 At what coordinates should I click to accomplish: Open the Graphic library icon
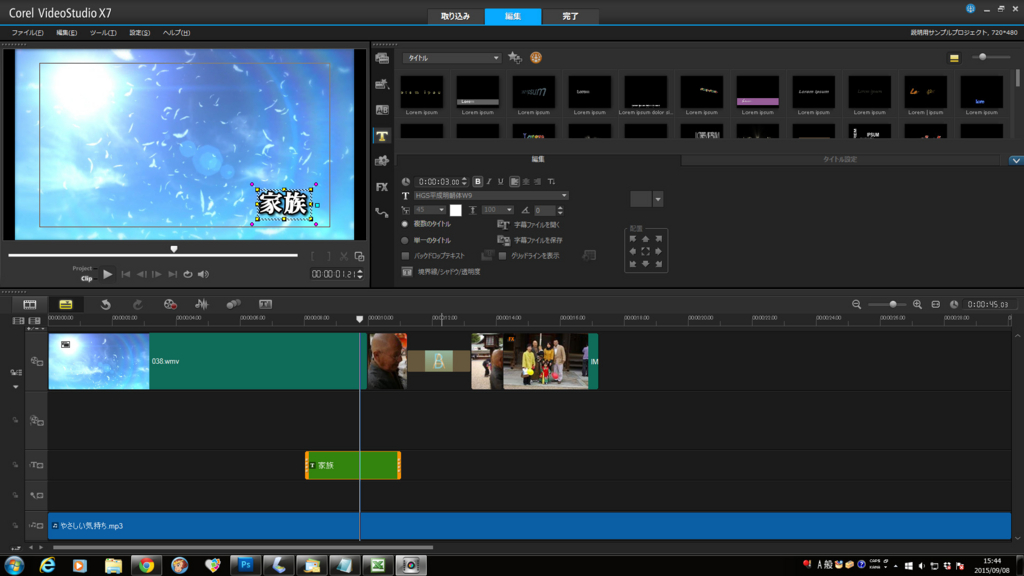click(x=382, y=161)
